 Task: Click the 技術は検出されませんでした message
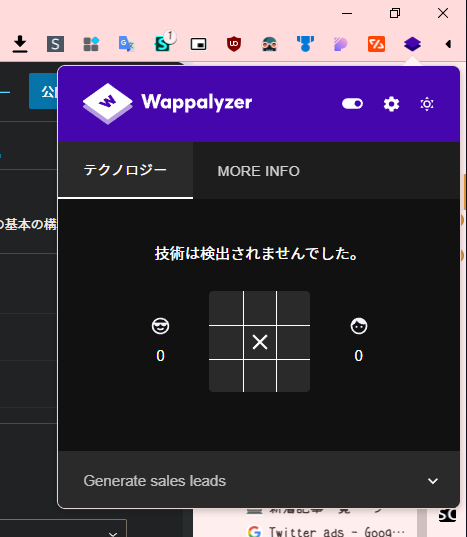256,254
